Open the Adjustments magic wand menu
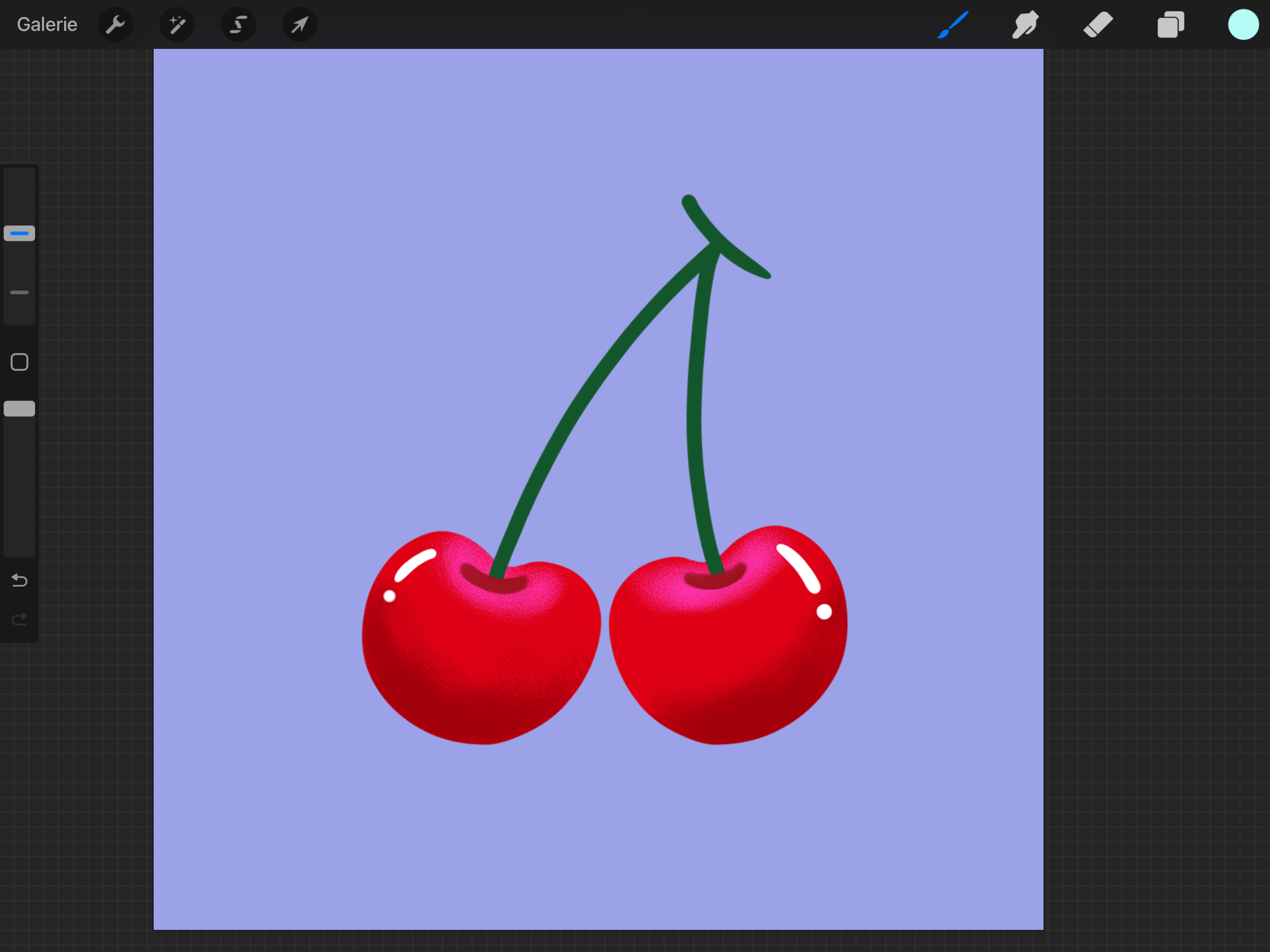The width and height of the screenshot is (1270, 952). 177,25
